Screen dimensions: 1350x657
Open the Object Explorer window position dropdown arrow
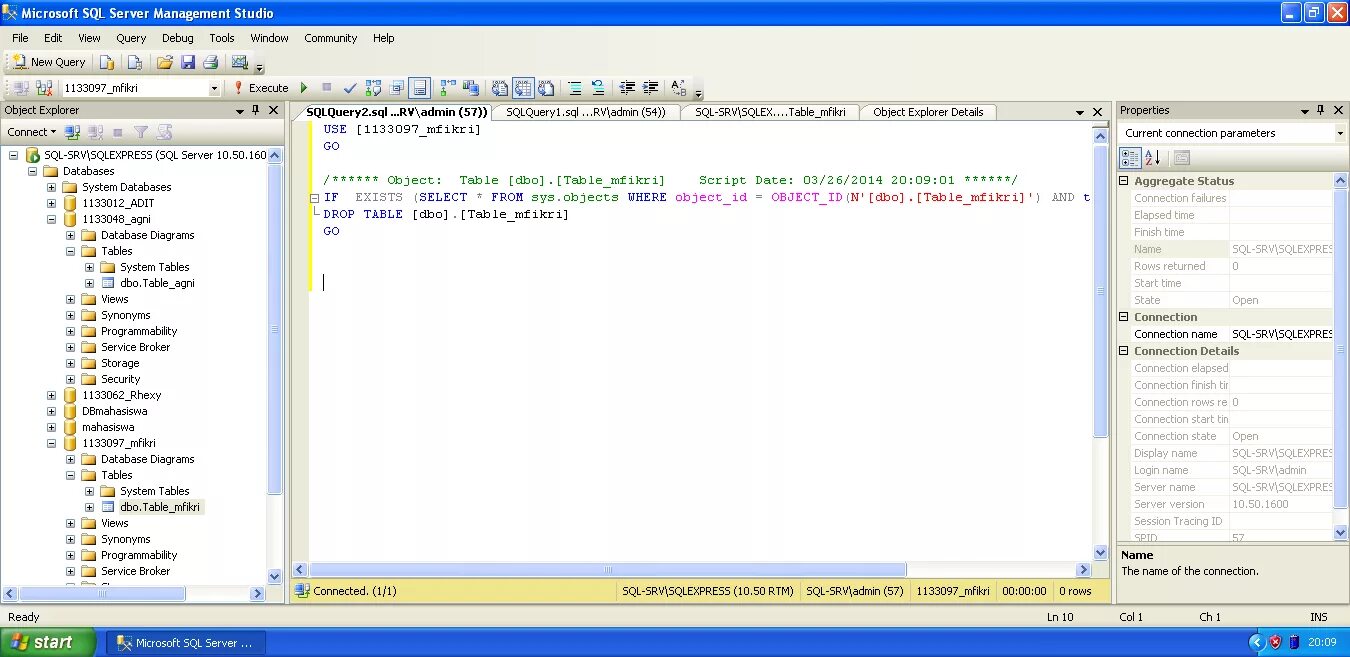239,111
